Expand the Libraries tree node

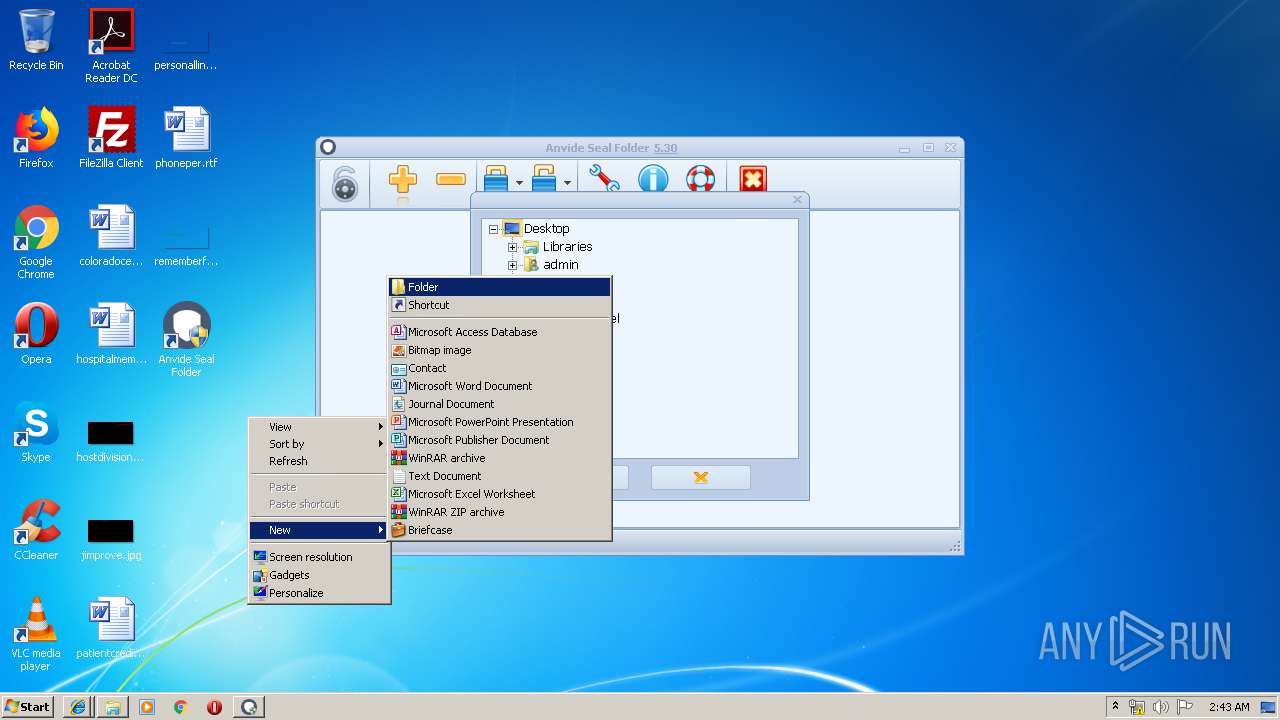[512, 247]
